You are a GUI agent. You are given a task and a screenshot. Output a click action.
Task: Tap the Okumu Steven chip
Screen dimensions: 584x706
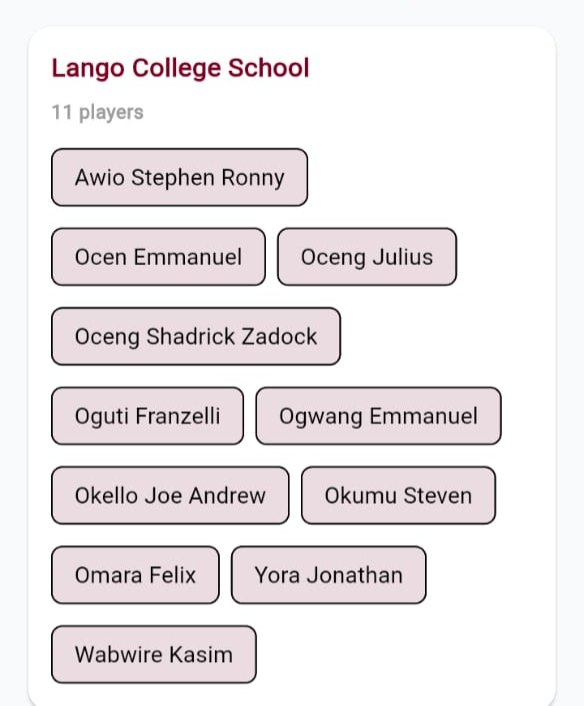[x=398, y=495]
